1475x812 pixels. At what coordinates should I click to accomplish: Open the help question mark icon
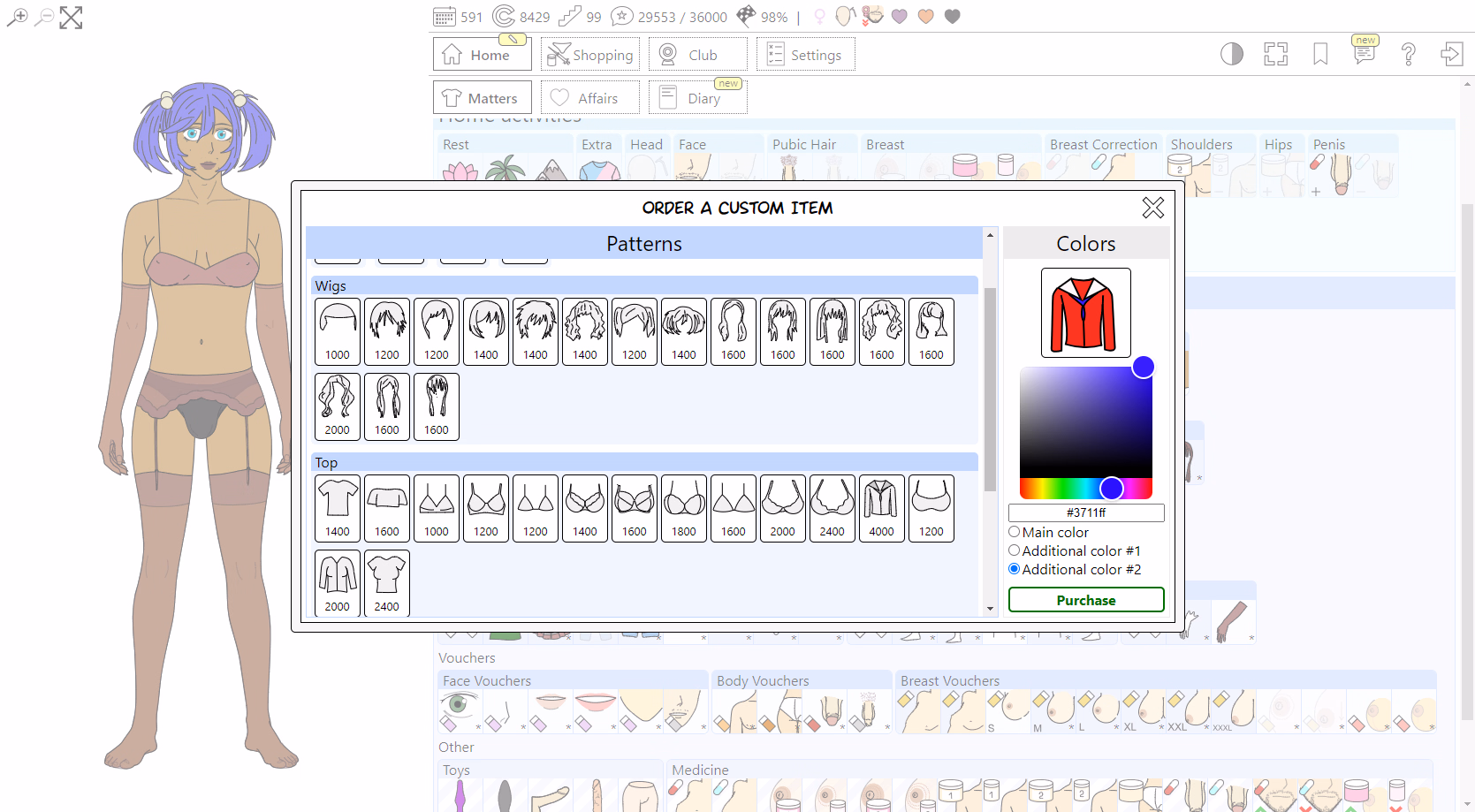(1408, 55)
